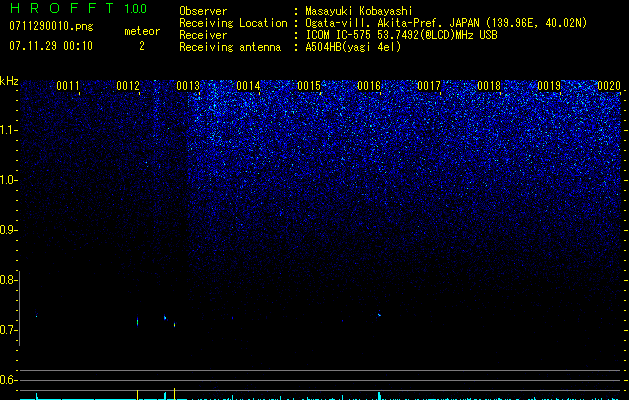
Task: Click the meteor label
Action: [142, 31]
